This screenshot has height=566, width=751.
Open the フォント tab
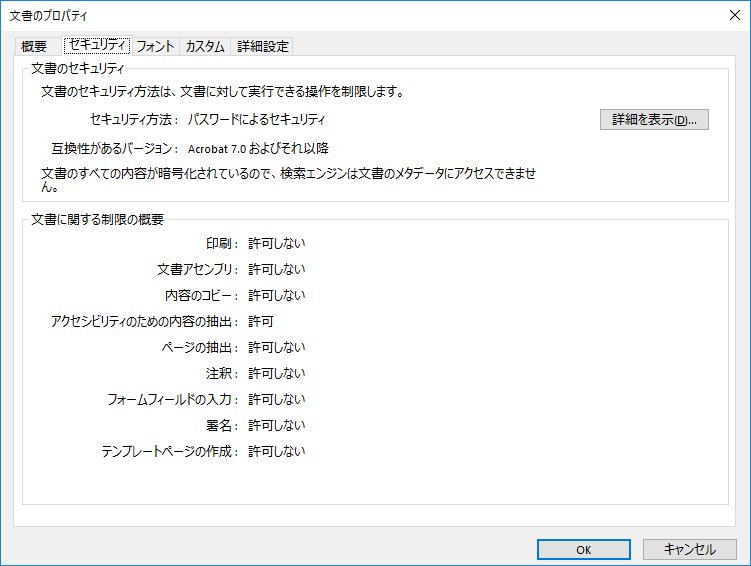pos(155,46)
